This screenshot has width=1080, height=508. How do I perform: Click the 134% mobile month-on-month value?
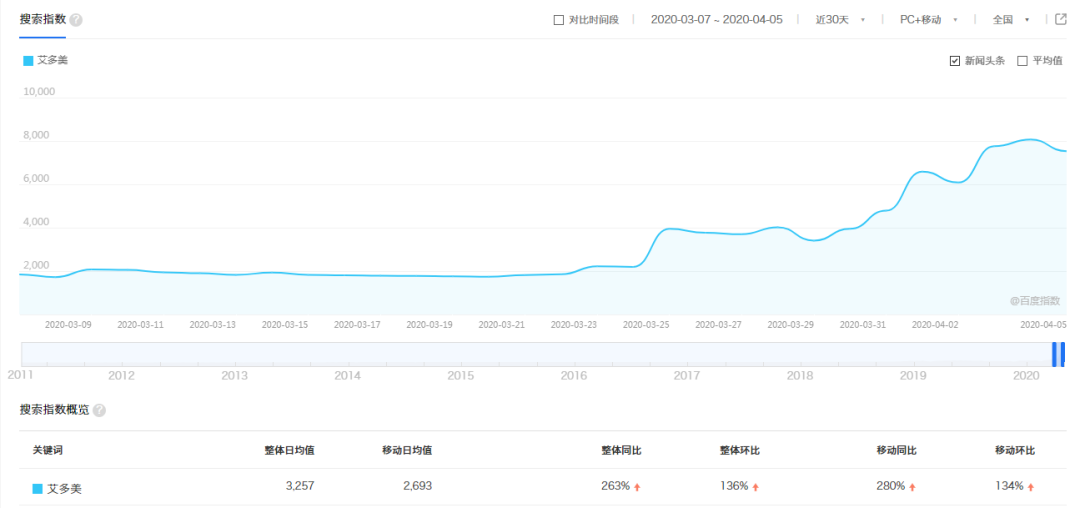coord(1009,486)
